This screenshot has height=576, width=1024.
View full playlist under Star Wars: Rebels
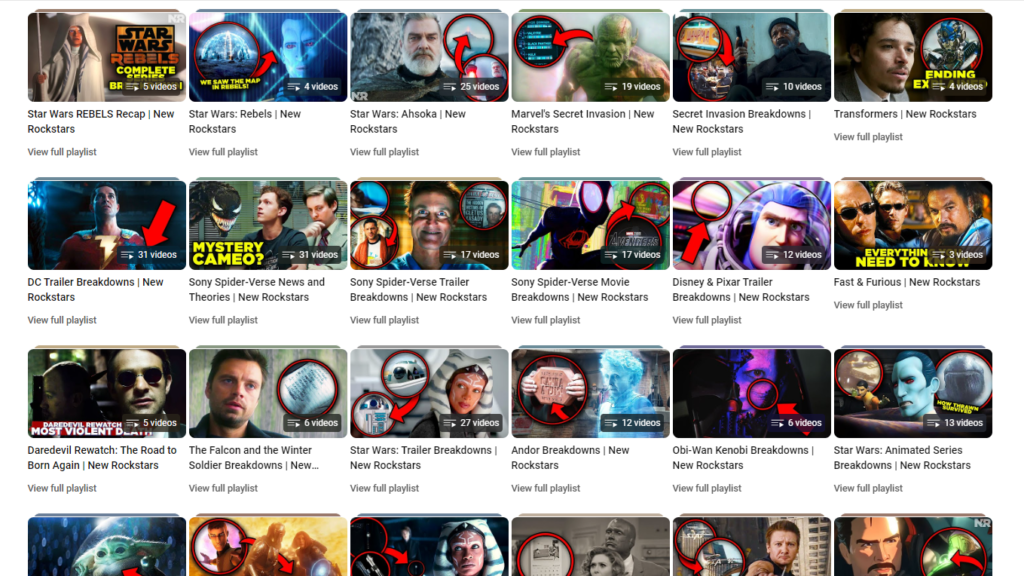click(223, 152)
